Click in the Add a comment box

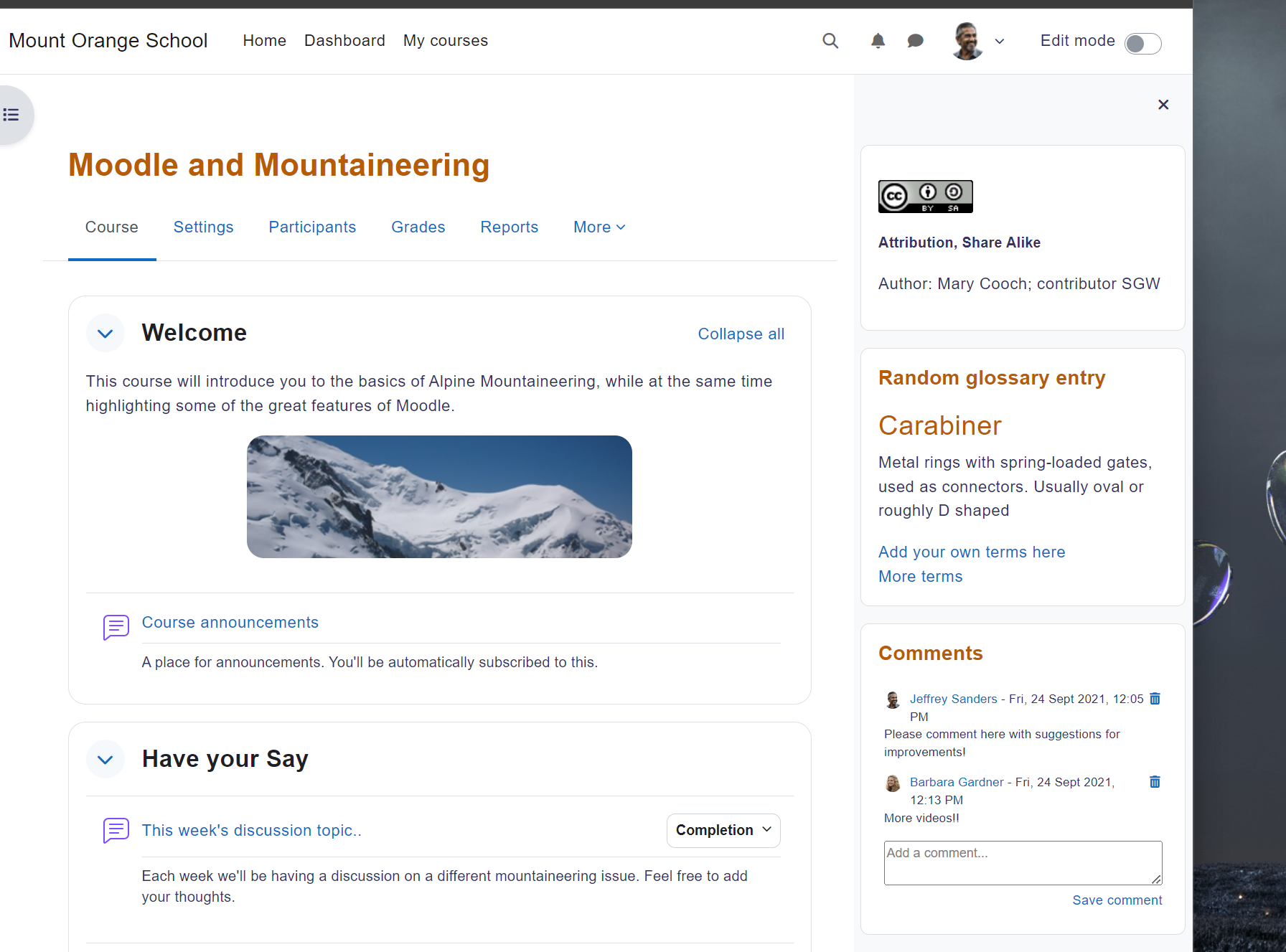(x=1023, y=863)
